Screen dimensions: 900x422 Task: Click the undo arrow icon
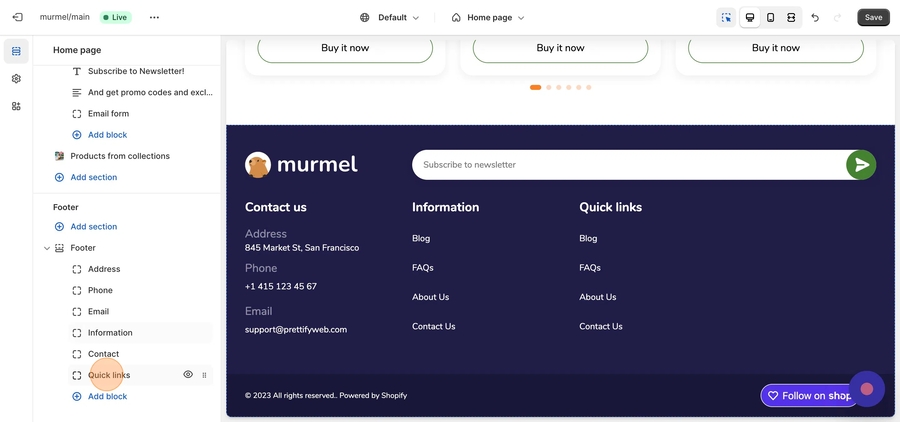pos(815,17)
